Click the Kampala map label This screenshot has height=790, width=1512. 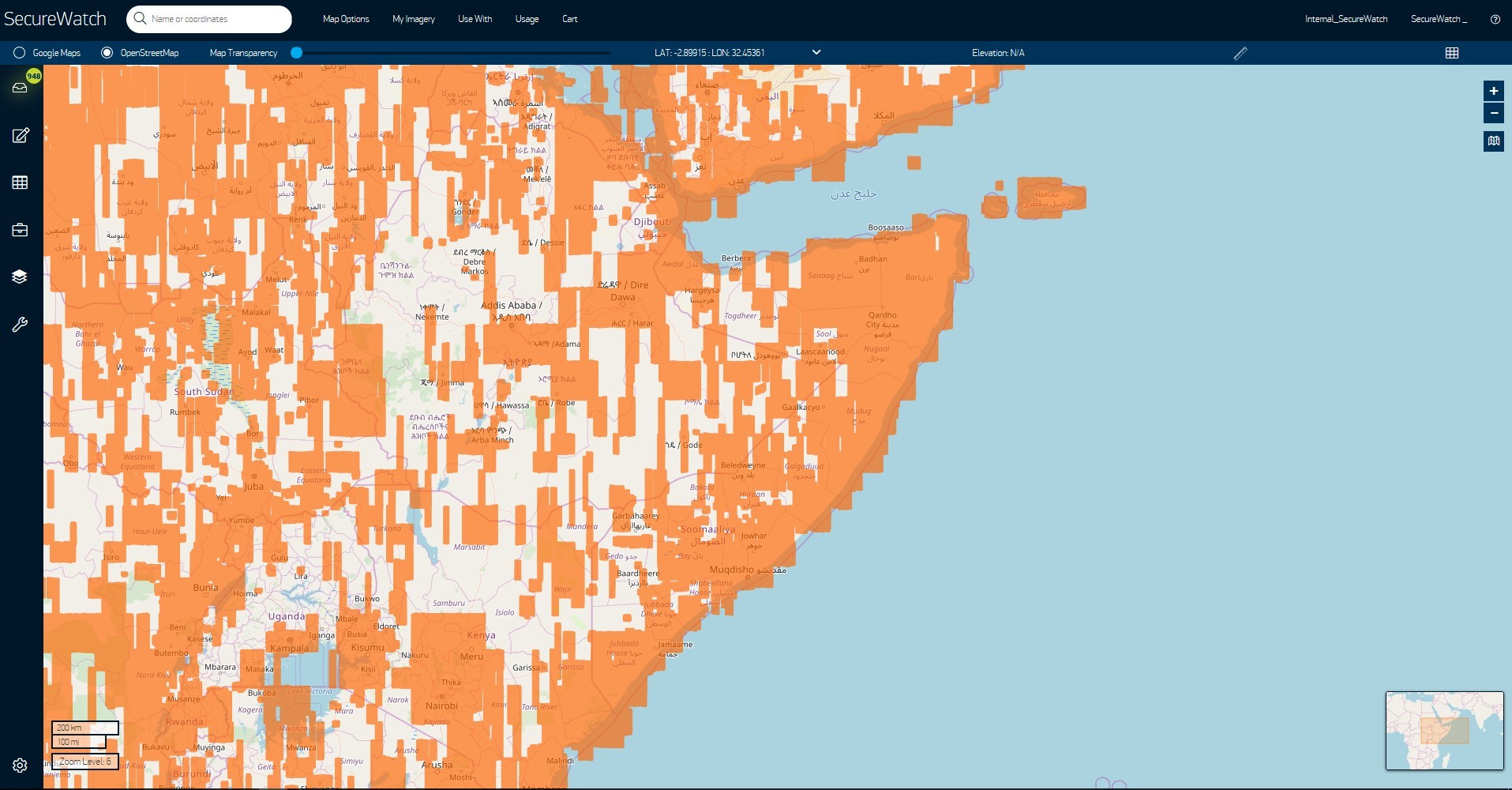click(290, 649)
